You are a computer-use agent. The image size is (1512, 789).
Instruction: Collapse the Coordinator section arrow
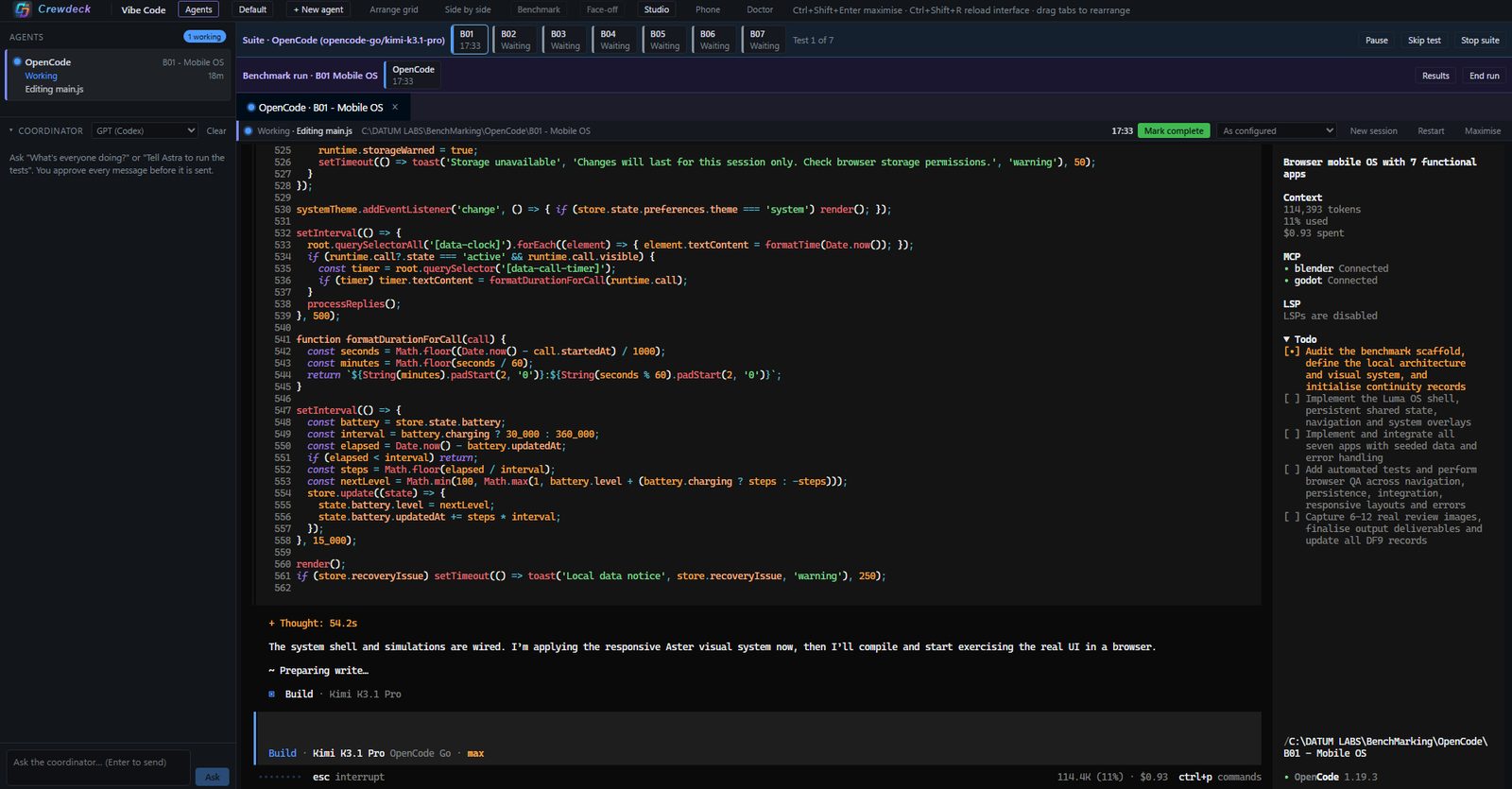click(x=11, y=130)
